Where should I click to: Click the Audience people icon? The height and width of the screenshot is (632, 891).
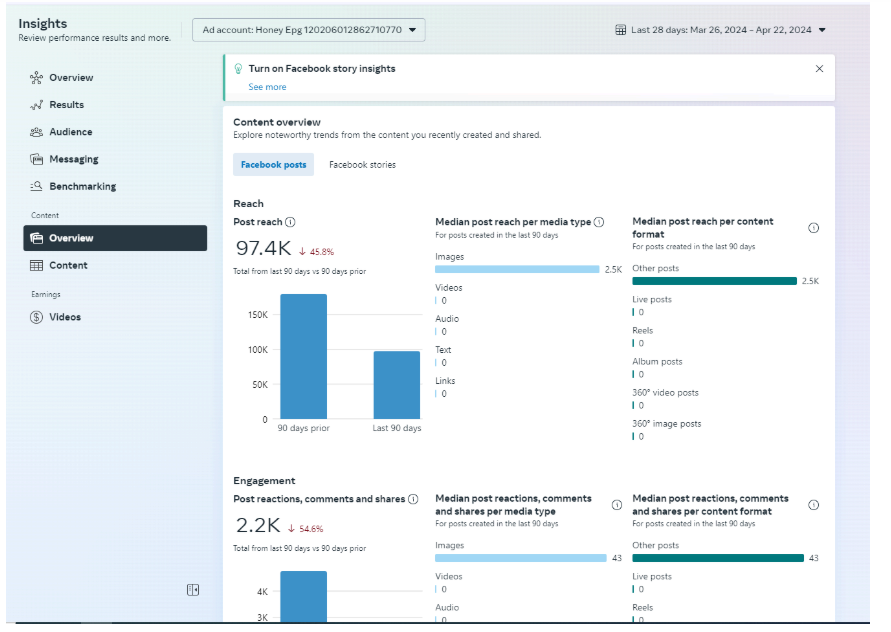37,132
